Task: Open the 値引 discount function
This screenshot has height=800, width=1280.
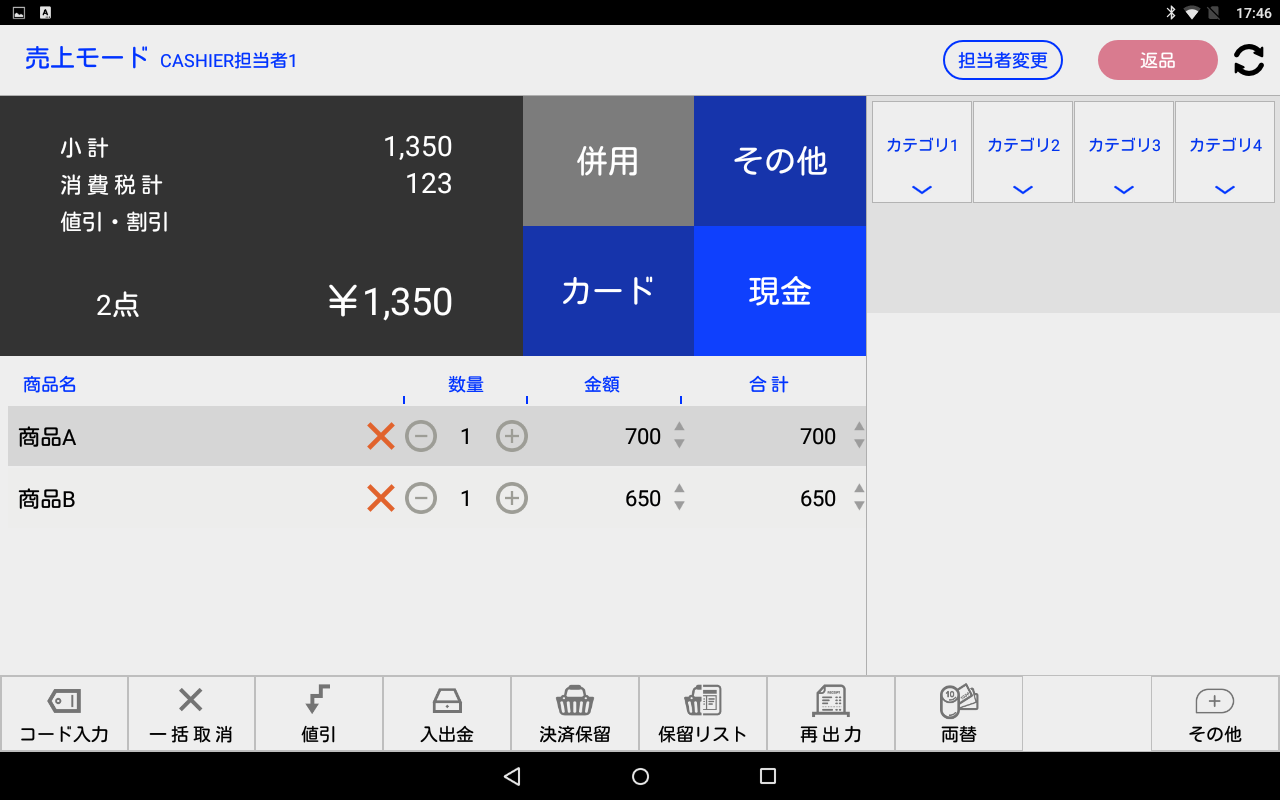Action: 319,714
